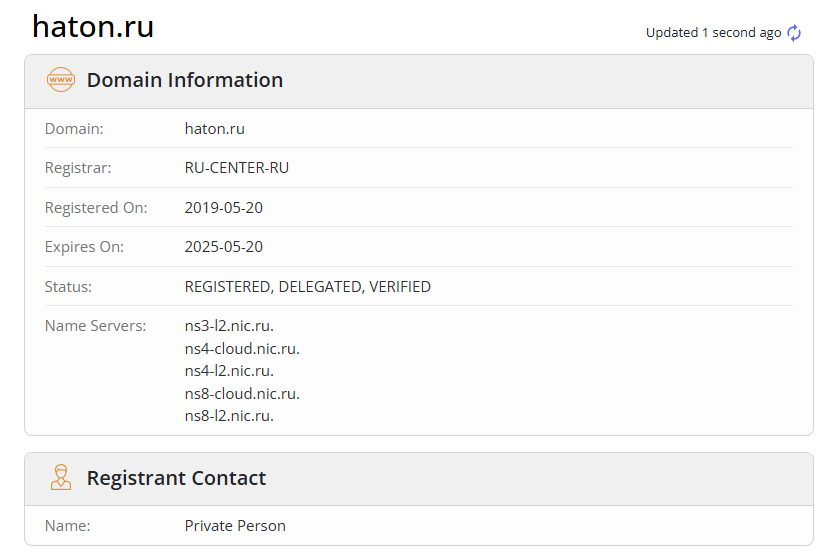Click the registration date 2019-05-20
The image size is (818, 554).
pos(224,208)
